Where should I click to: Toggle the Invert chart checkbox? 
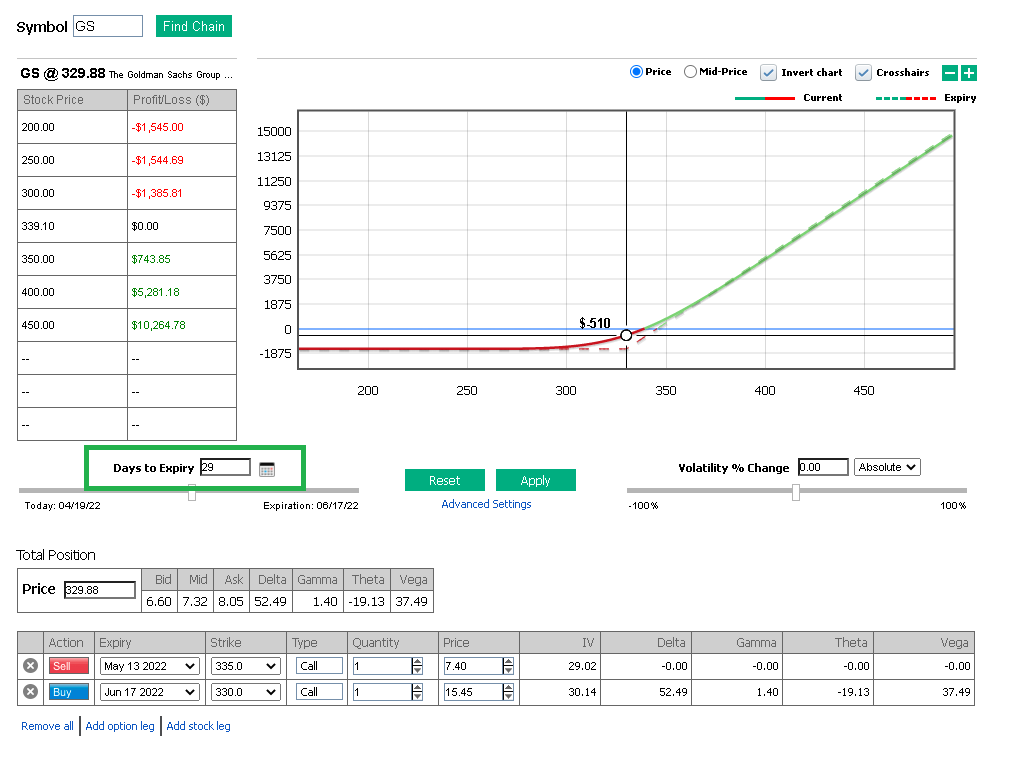point(768,73)
